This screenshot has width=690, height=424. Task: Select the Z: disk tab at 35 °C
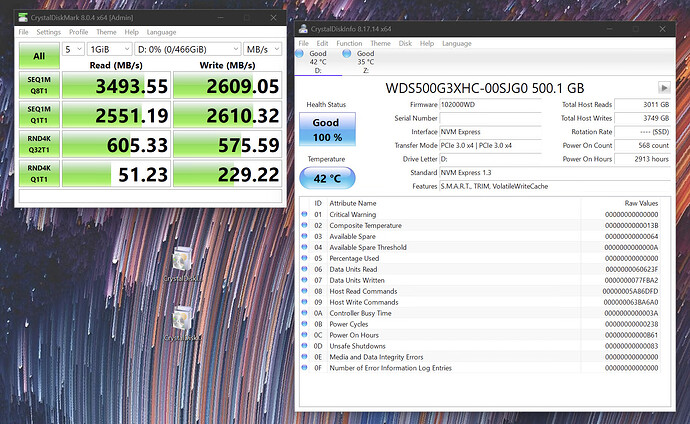[365, 62]
